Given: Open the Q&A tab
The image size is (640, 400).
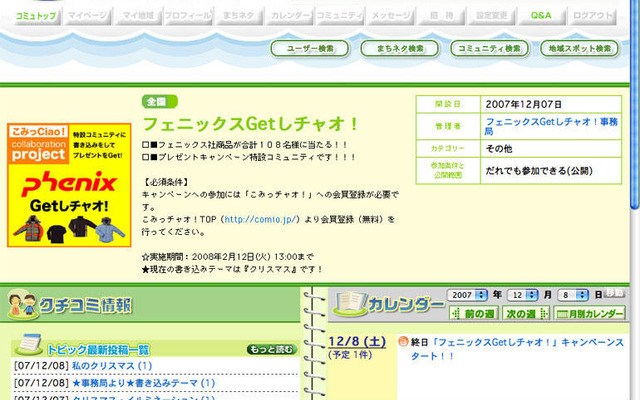Looking at the screenshot, I should coord(541,16).
